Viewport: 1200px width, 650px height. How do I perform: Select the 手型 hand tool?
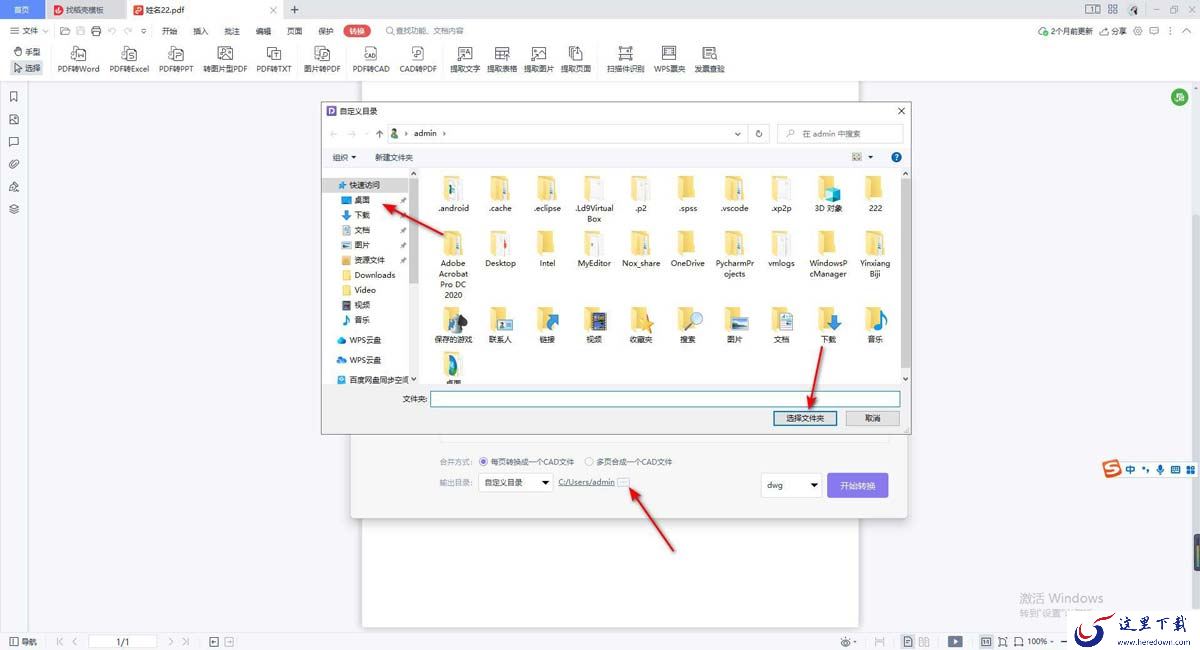click(27, 51)
